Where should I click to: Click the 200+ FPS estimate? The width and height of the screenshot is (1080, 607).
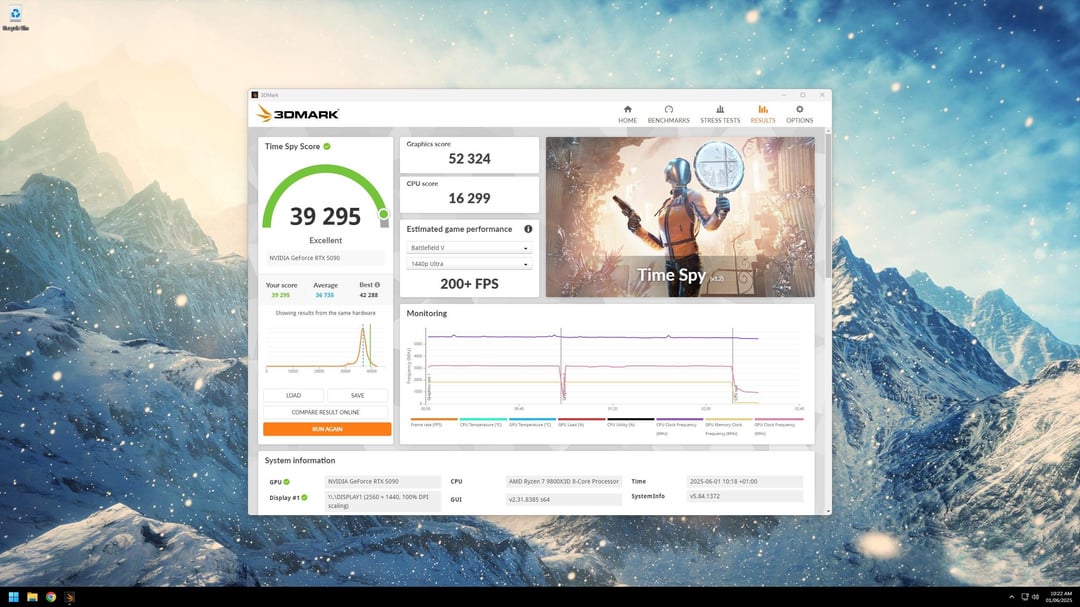469,284
